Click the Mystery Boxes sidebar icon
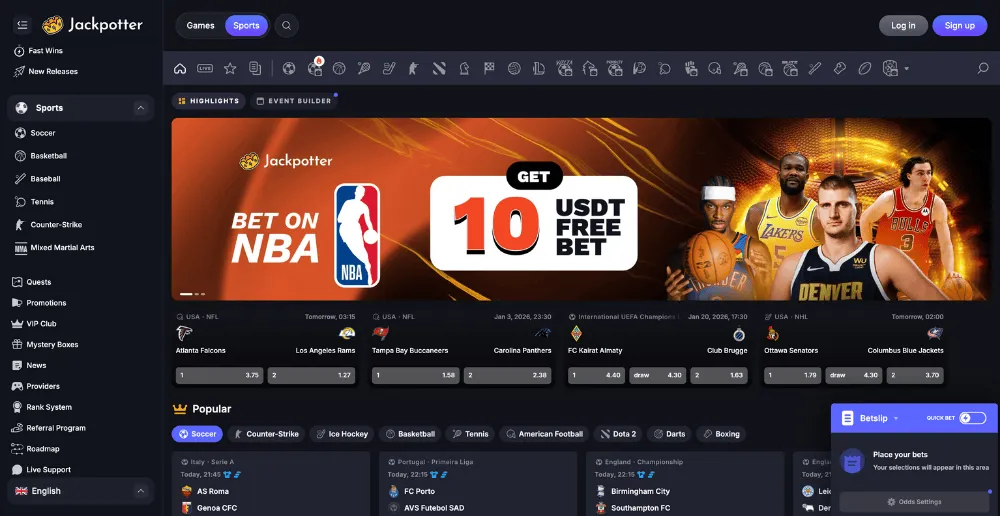Image resolution: width=1000 pixels, height=516 pixels. [x=18, y=345]
